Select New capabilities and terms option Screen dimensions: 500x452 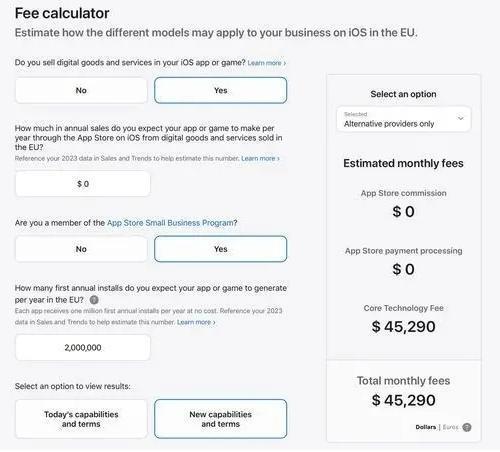221,419
